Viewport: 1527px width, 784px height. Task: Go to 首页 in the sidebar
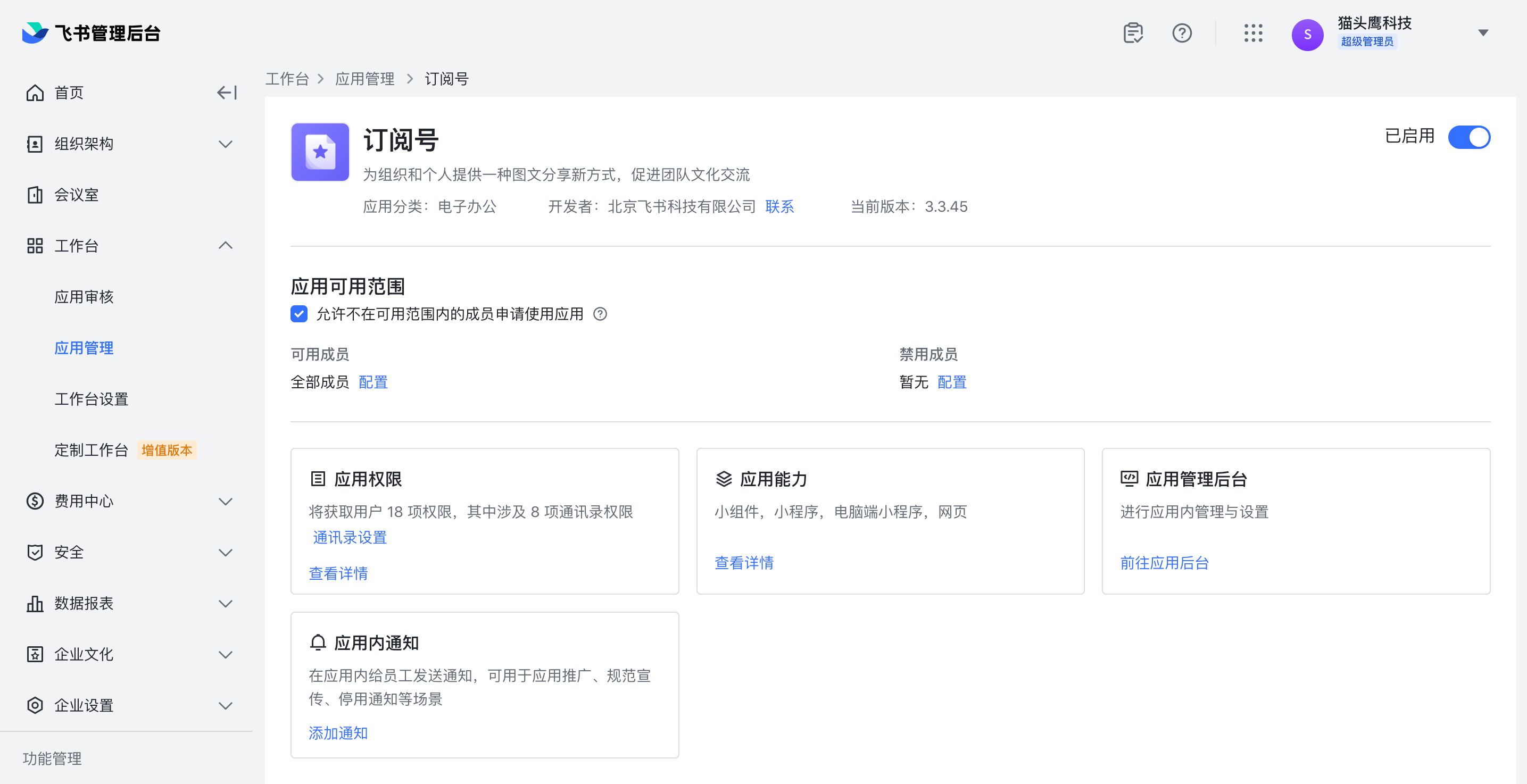tap(69, 93)
